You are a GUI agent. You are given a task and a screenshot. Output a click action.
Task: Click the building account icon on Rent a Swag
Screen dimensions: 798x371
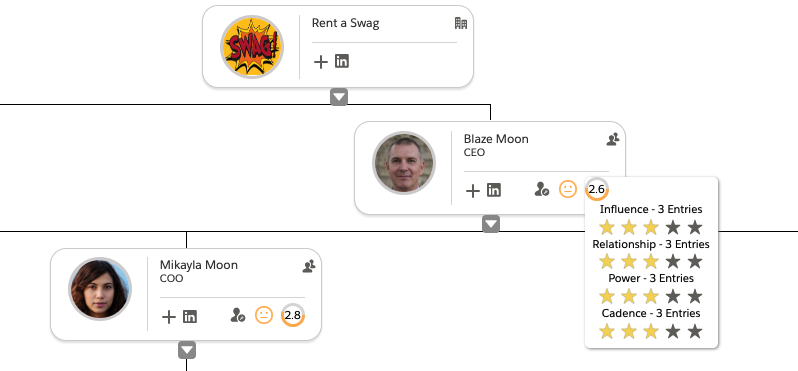click(461, 23)
